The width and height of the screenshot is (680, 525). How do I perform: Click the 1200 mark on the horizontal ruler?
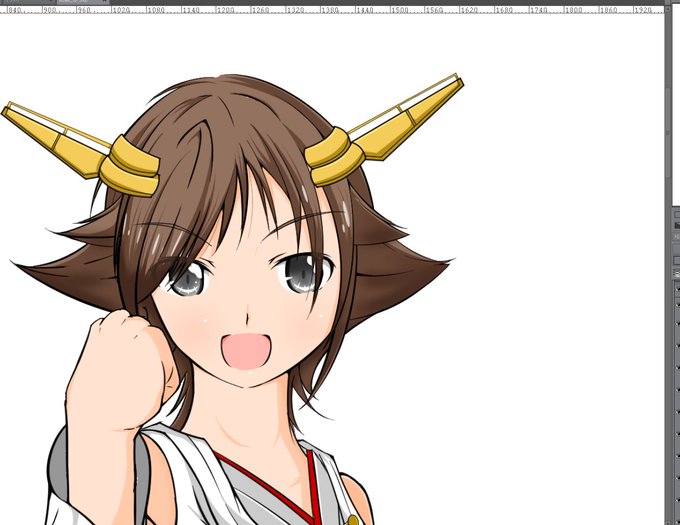click(225, 10)
